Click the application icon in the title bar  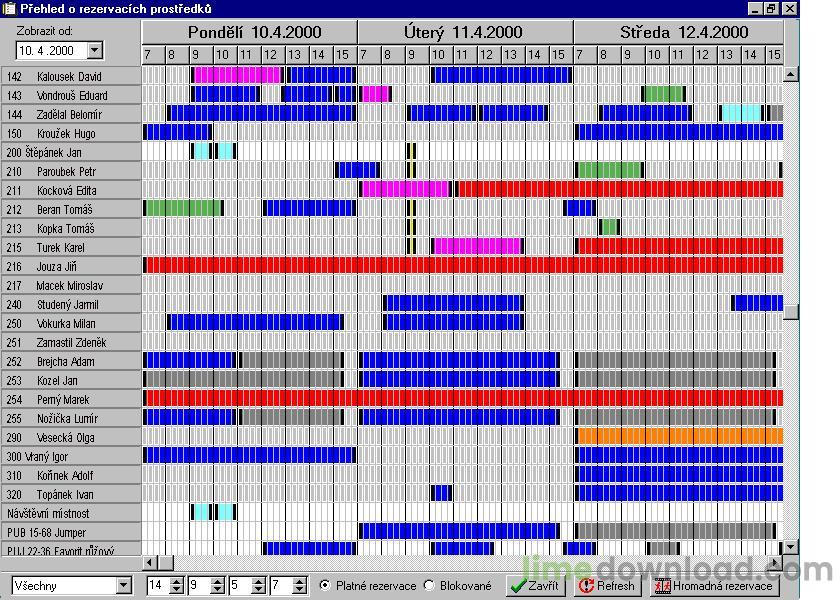[9, 9]
